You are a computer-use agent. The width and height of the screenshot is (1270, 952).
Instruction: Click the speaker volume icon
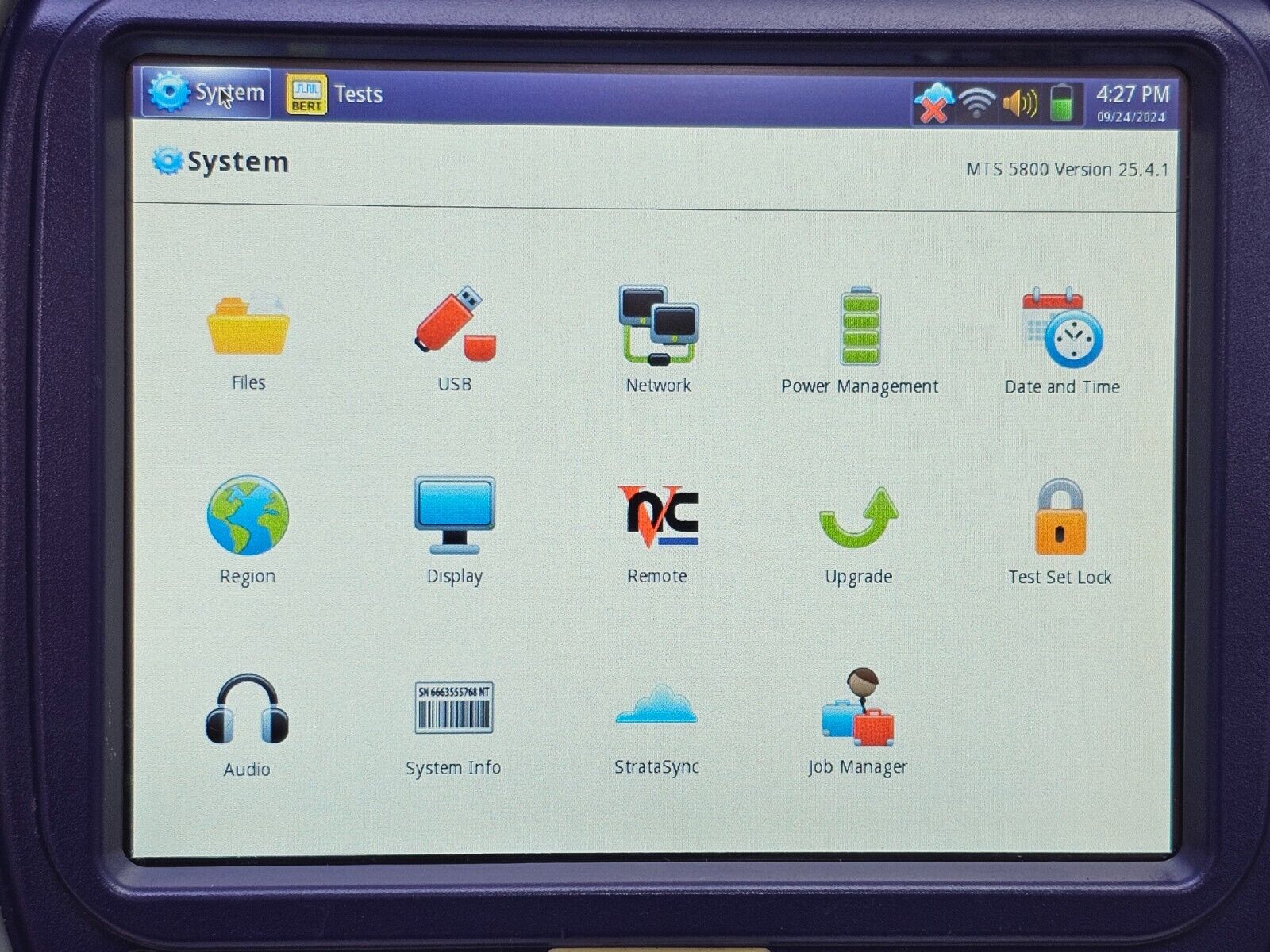click(1019, 103)
